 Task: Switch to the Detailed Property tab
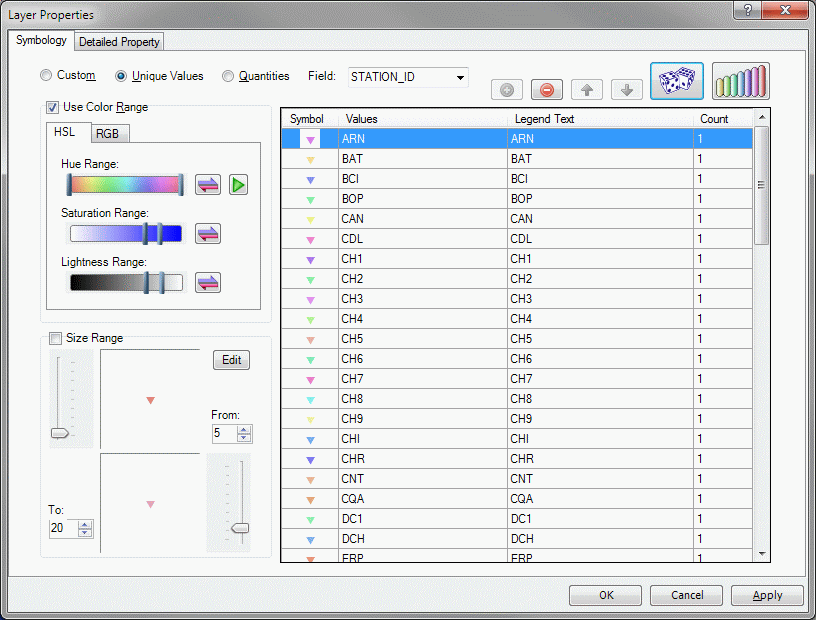click(119, 42)
